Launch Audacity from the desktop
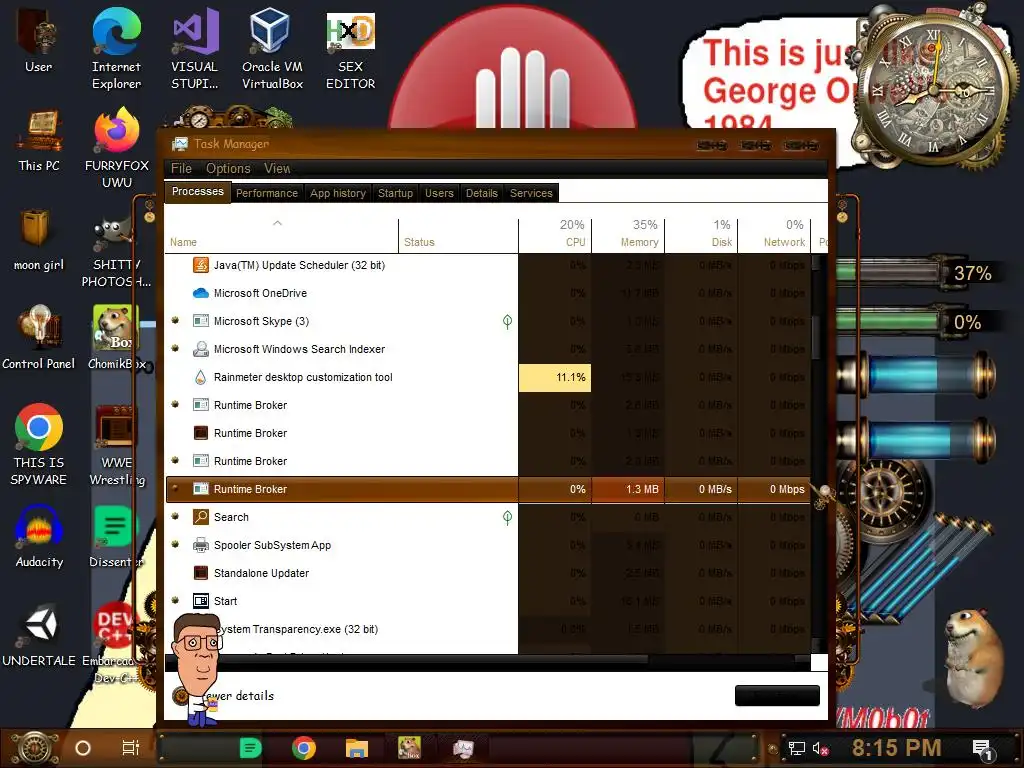The height and width of the screenshot is (768, 1024). (x=39, y=536)
